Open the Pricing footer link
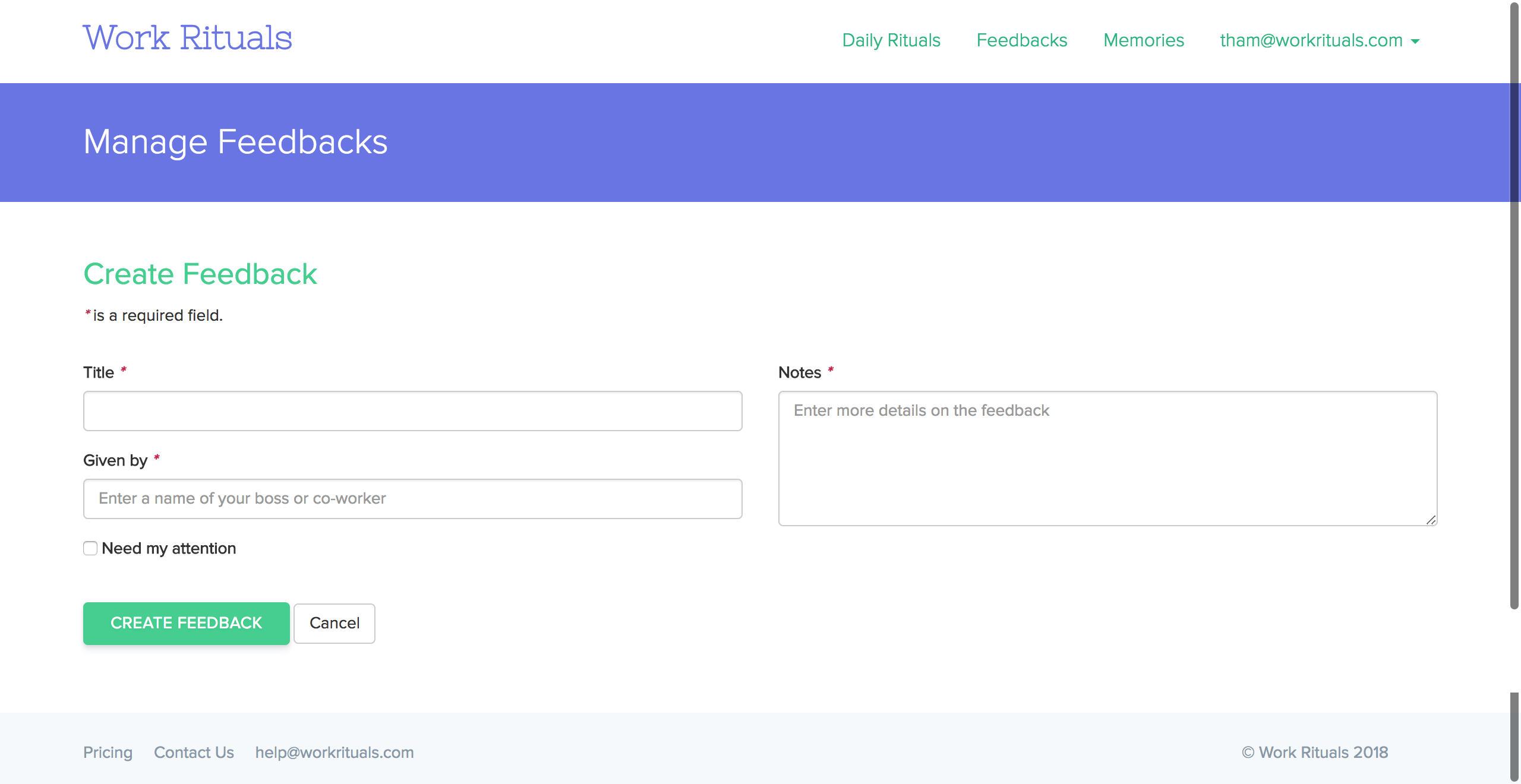The width and height of the screenshot is (1521, 784). [x=108, y=753]
